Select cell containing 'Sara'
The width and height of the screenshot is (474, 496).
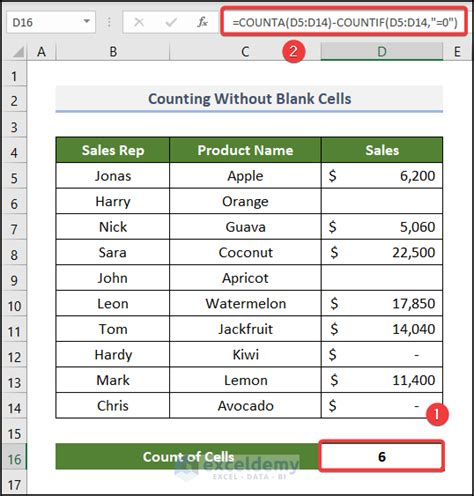(113, 252)
